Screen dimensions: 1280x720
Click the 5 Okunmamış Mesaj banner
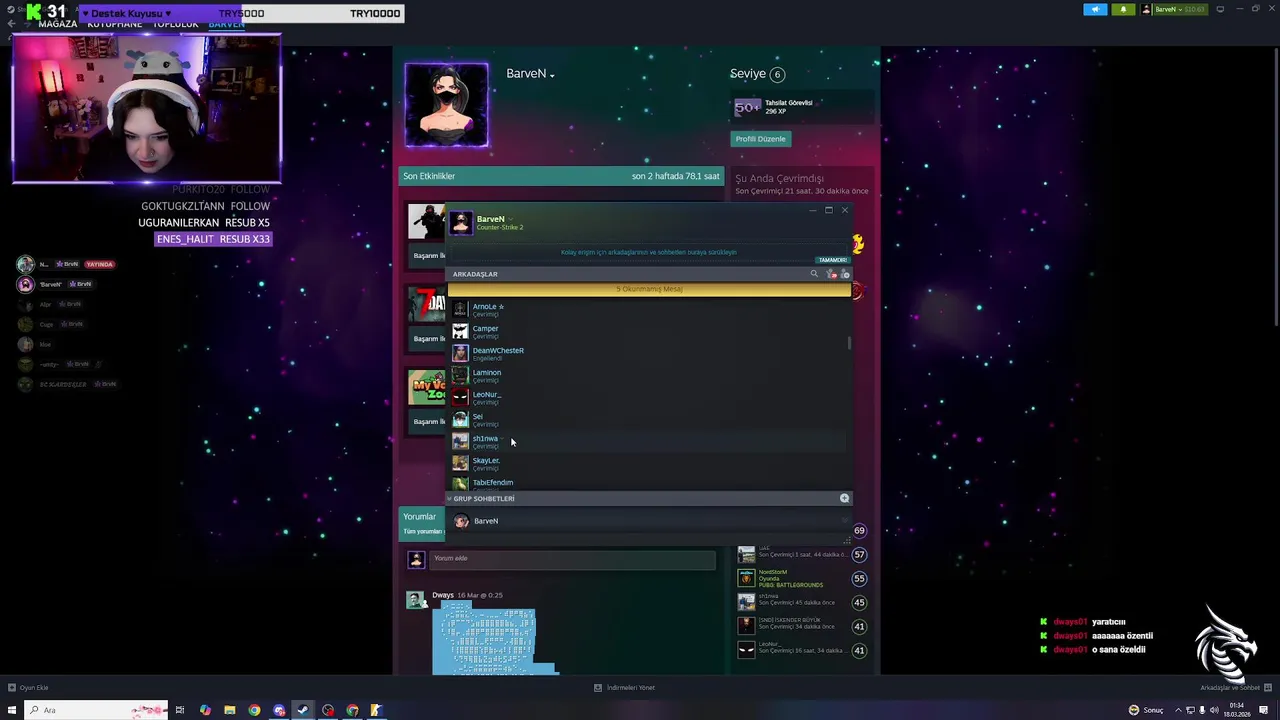[649, 289]
